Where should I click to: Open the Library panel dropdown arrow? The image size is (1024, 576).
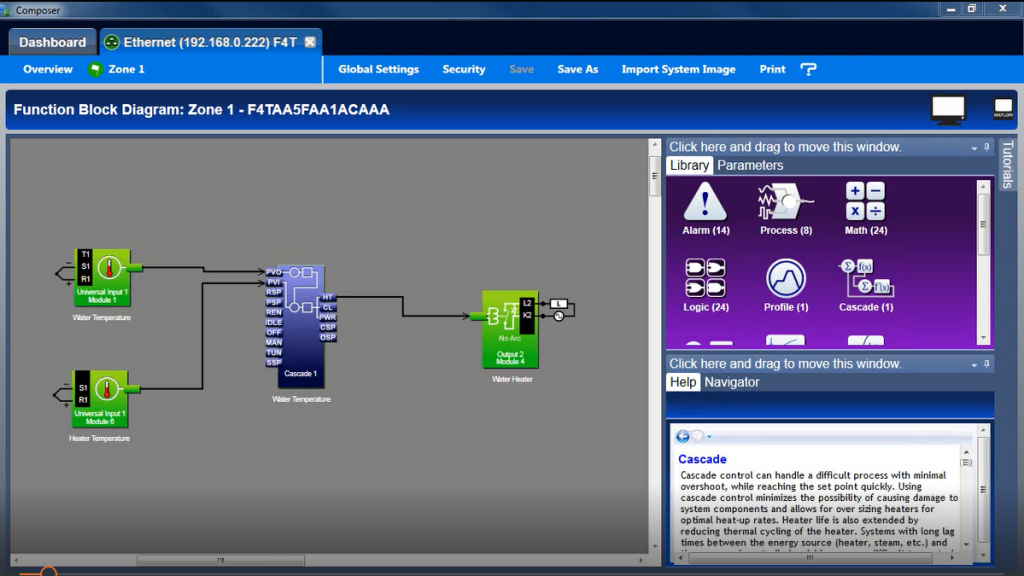click(x=974, y=147)
